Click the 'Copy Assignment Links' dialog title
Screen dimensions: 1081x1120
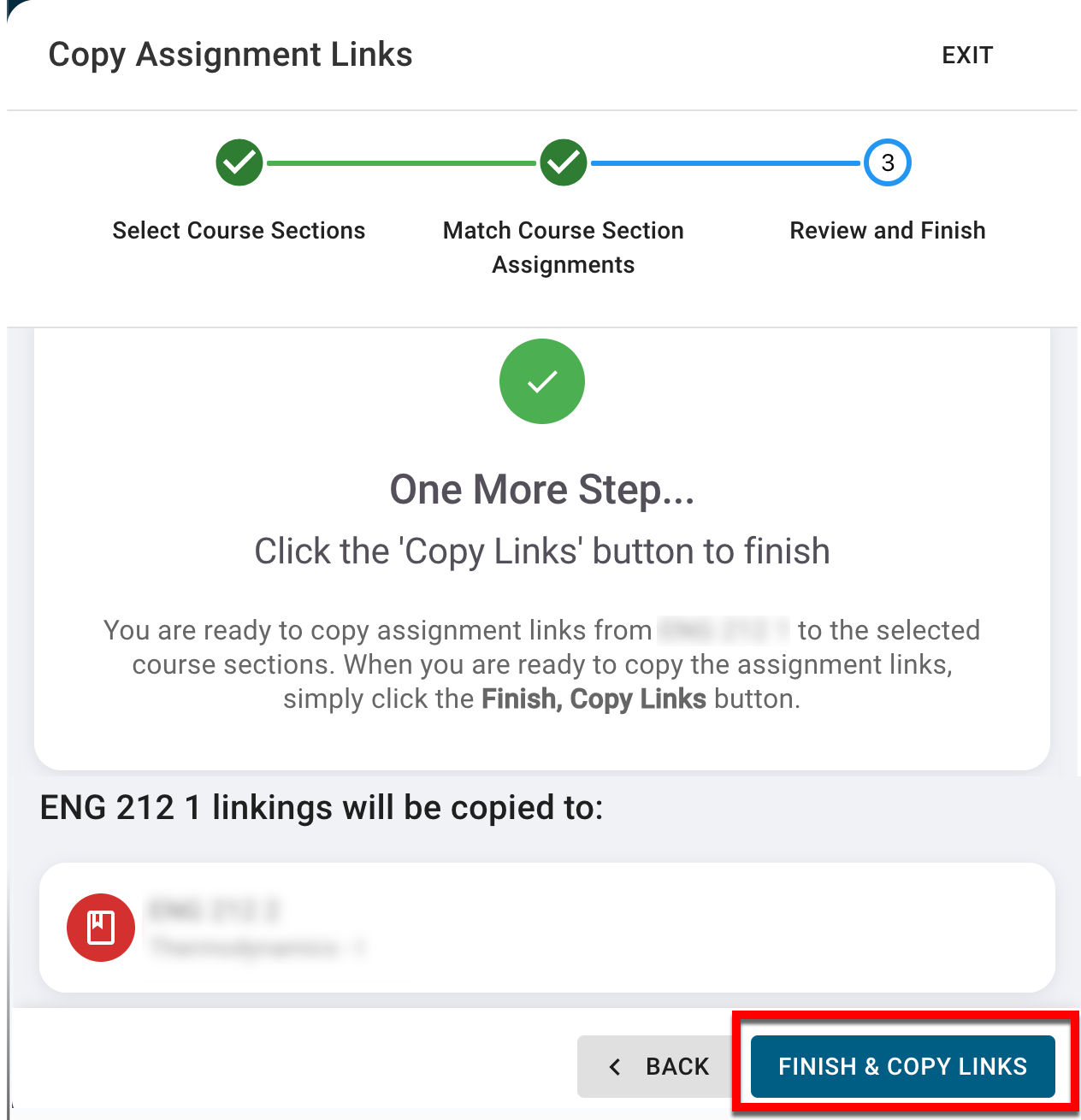click(230, 55)
